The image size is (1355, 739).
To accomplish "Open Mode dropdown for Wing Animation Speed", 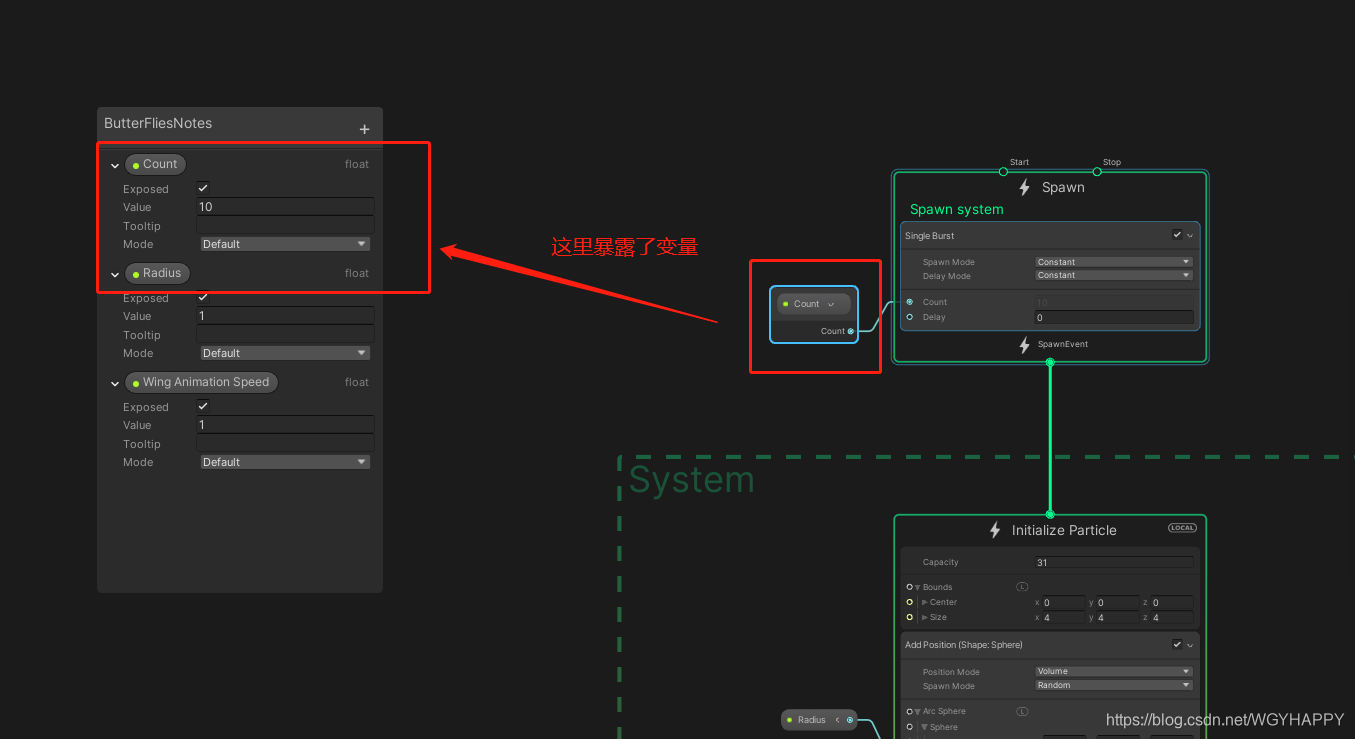I will point(285,462).
